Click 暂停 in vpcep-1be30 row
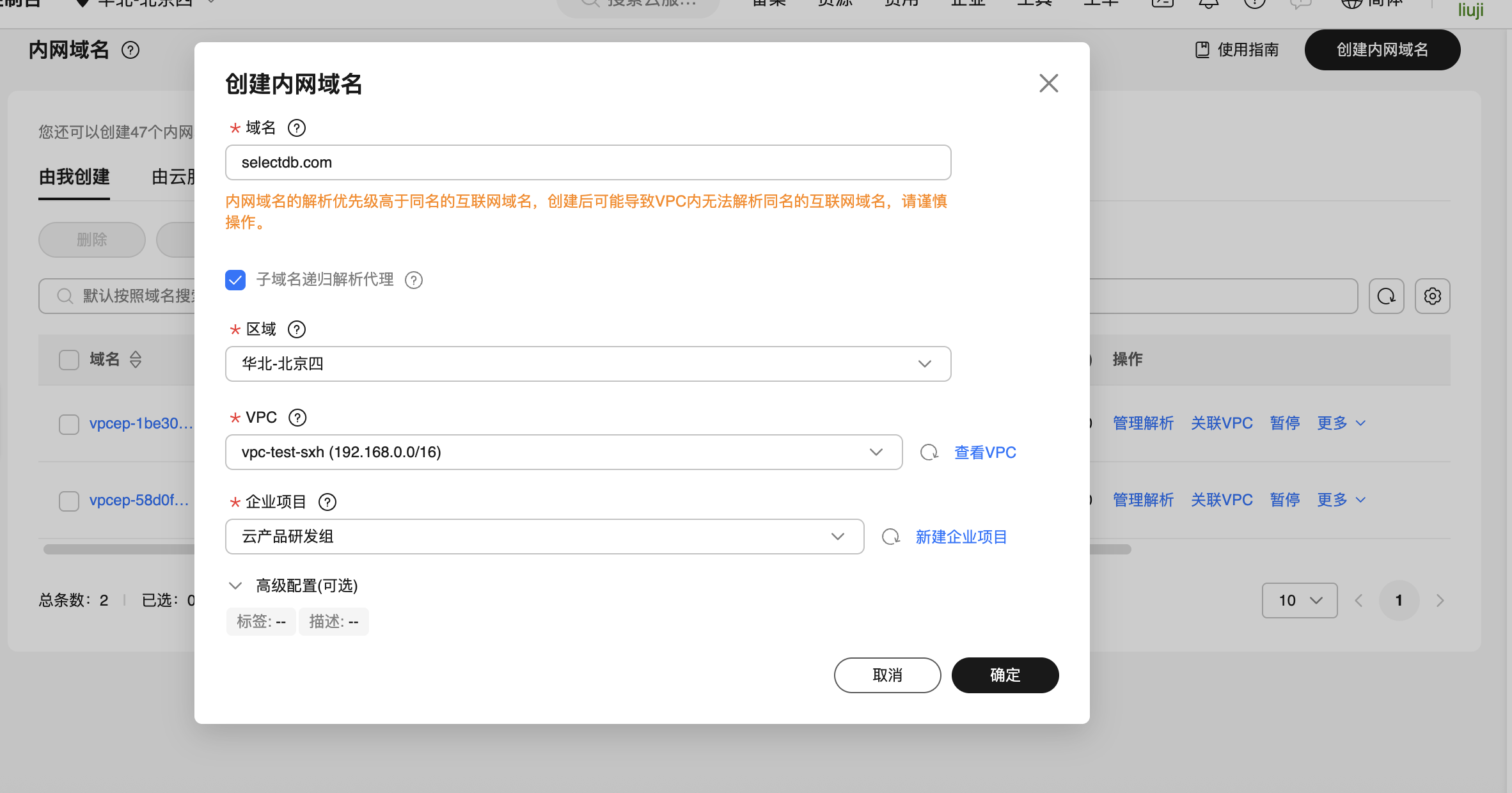 (1285, 423)
